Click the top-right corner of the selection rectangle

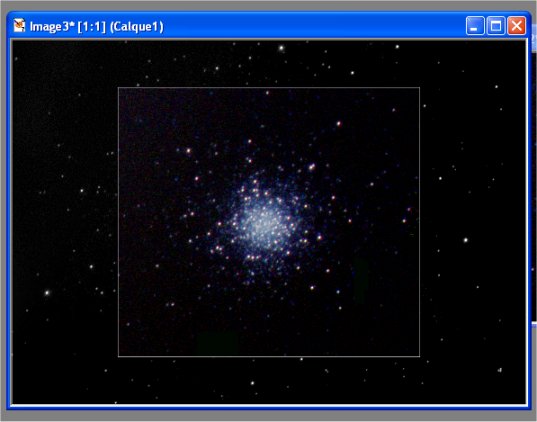coord(420,88)
